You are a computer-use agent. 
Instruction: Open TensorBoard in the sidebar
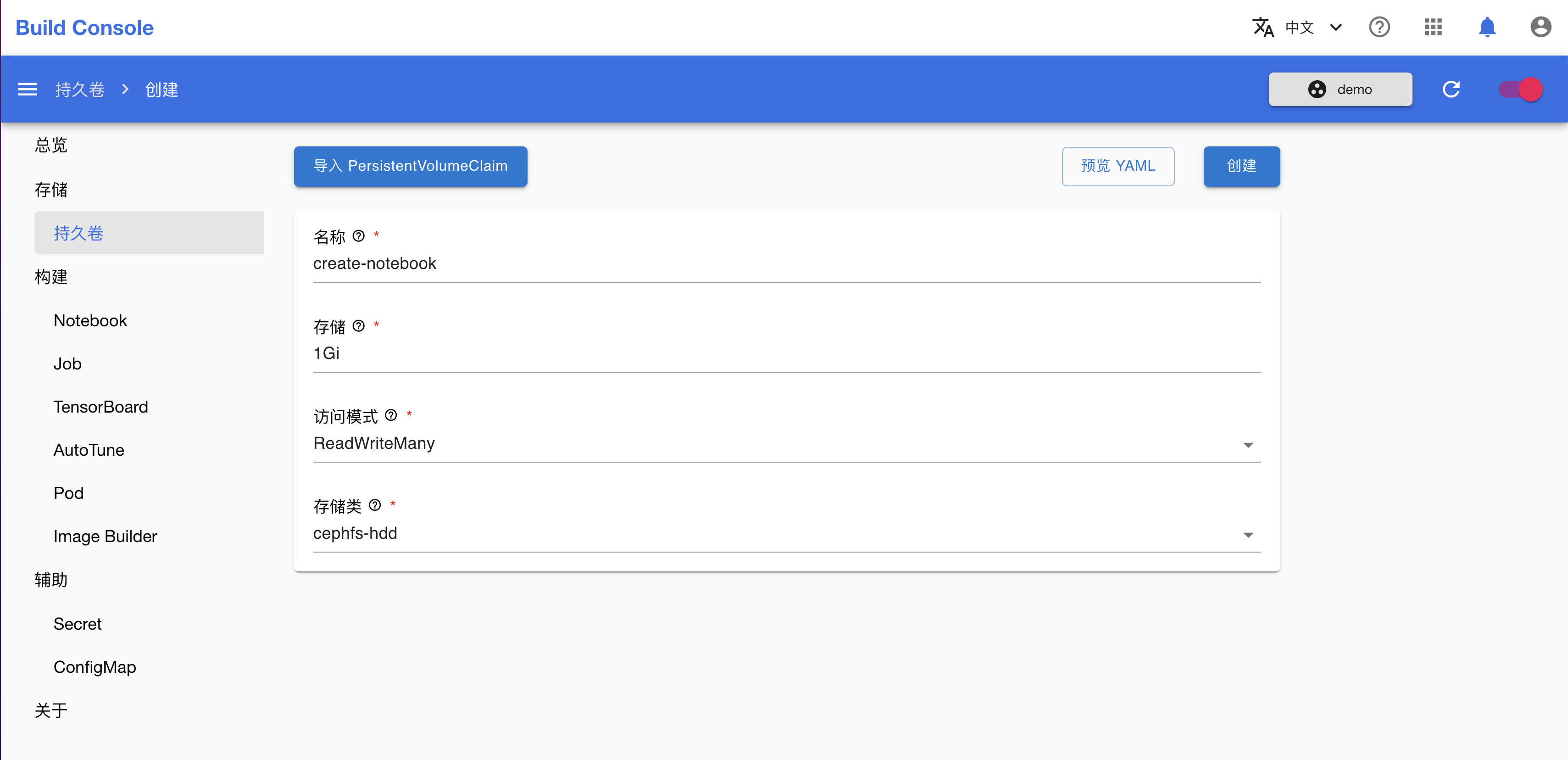(x=100, y=407)
